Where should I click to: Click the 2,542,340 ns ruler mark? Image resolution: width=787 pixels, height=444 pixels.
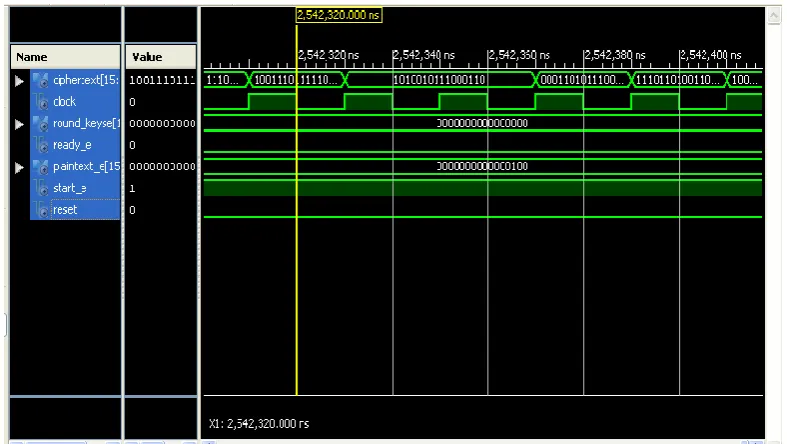point(424,55)
